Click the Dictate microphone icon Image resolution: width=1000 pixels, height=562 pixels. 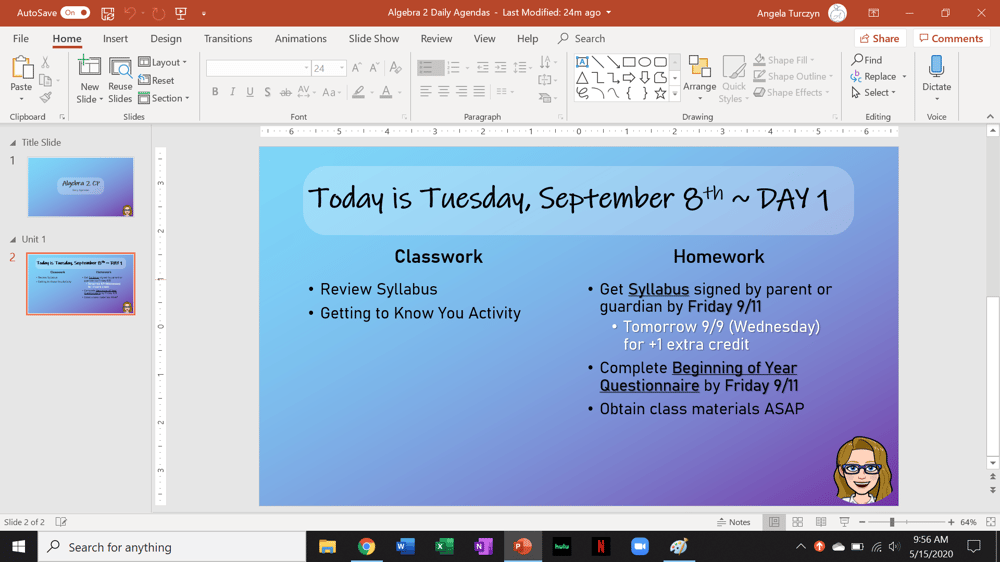pyautogui.click(x=936, y=66)
